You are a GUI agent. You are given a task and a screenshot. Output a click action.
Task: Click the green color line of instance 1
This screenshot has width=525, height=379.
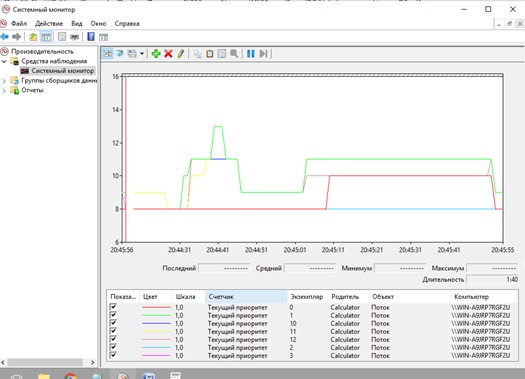[156, 315]
